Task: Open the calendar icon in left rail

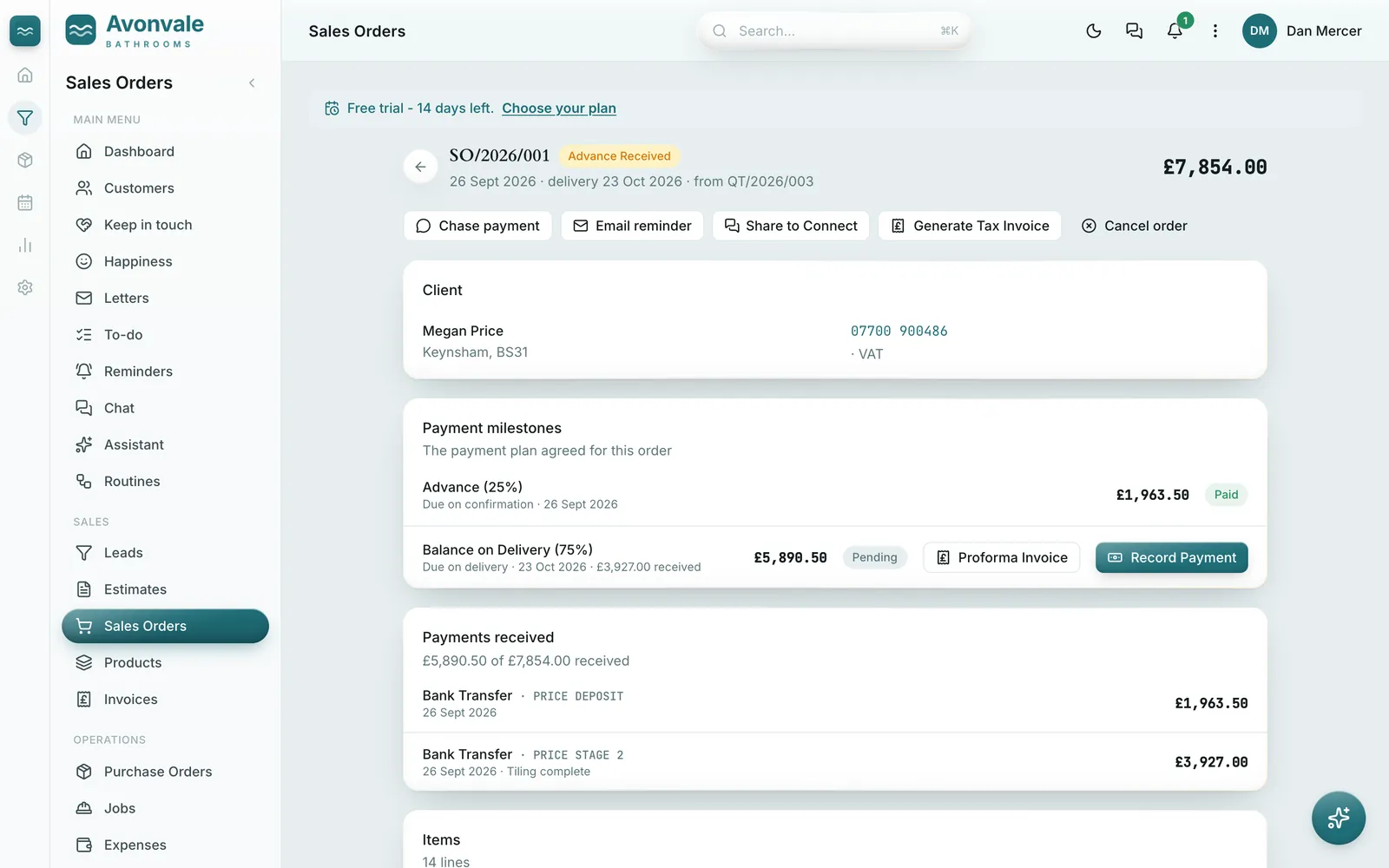Action: (x=25, y=202)
